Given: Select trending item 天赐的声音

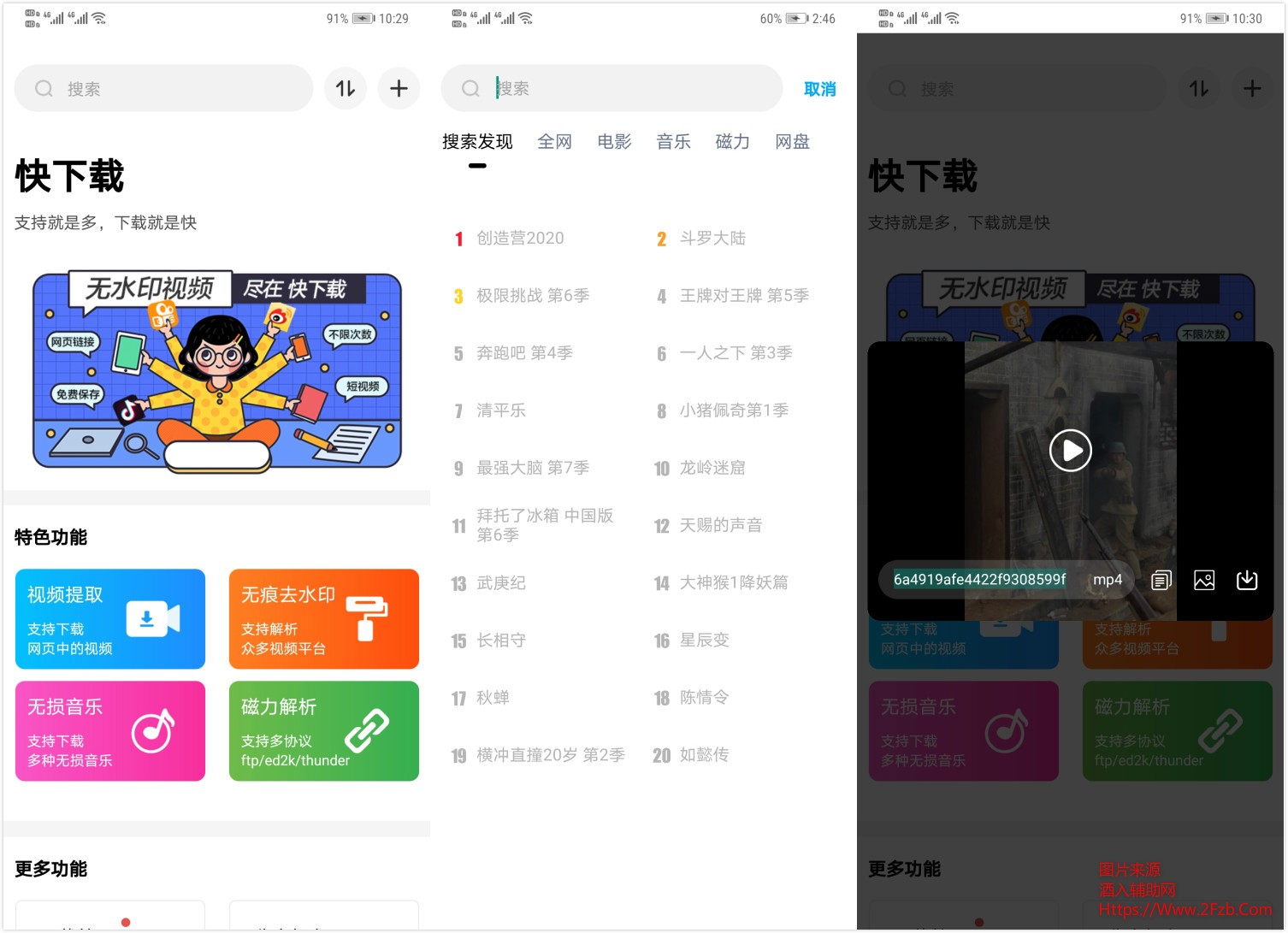Looking at the screenshot, I should 721,525.
